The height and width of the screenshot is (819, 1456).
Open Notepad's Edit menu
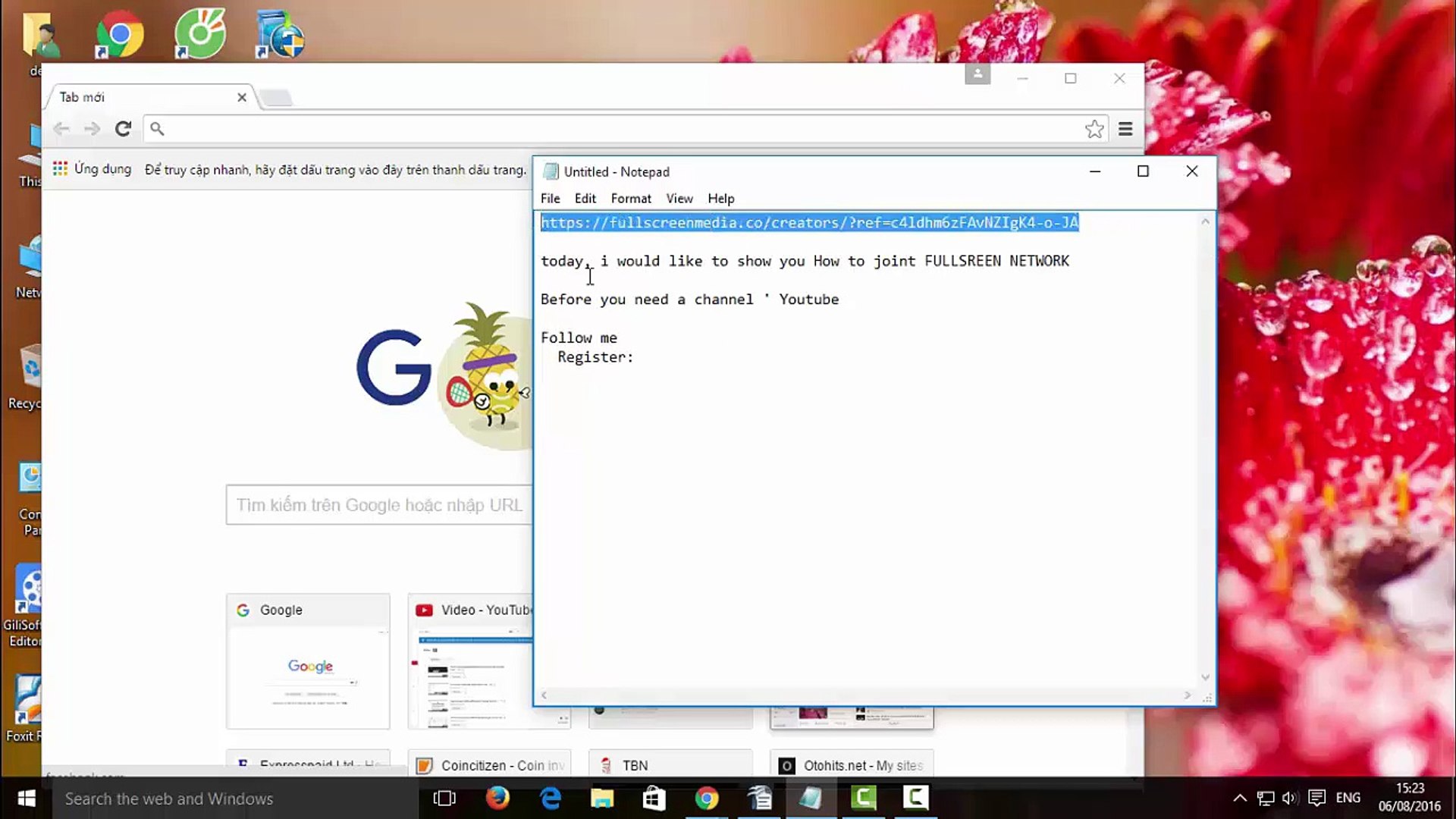tap(585, 199)
